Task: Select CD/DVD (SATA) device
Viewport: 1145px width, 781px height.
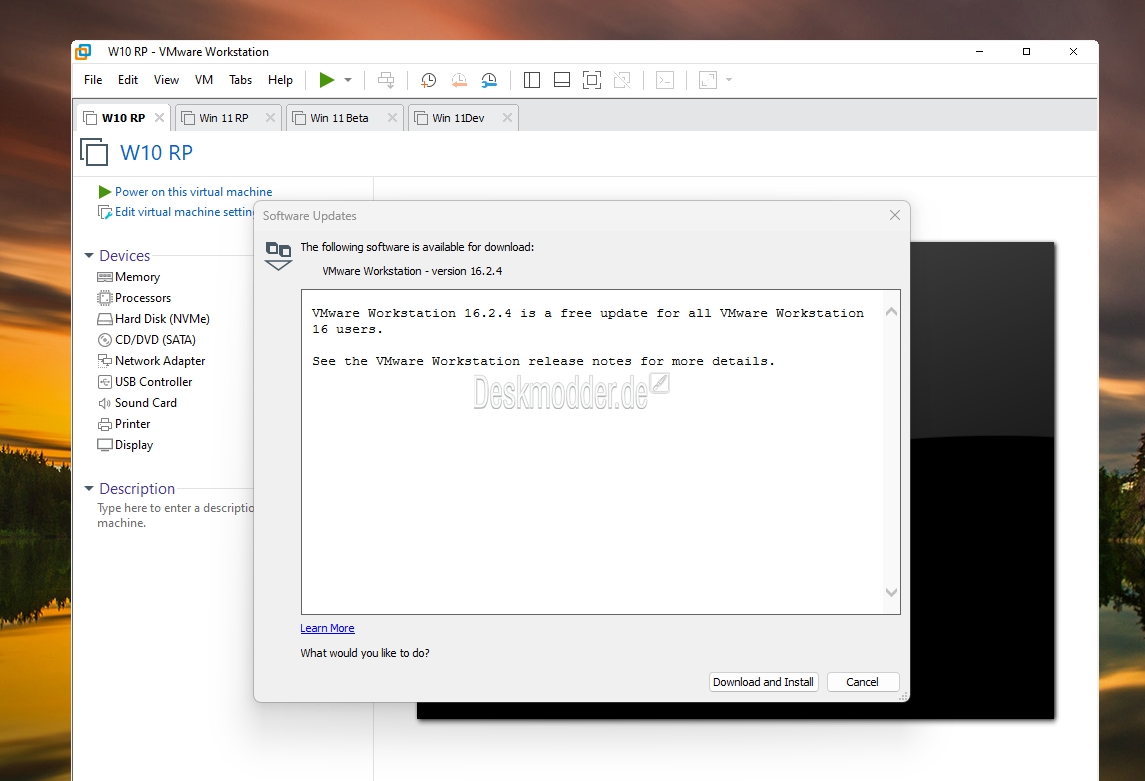Action: 146,339
